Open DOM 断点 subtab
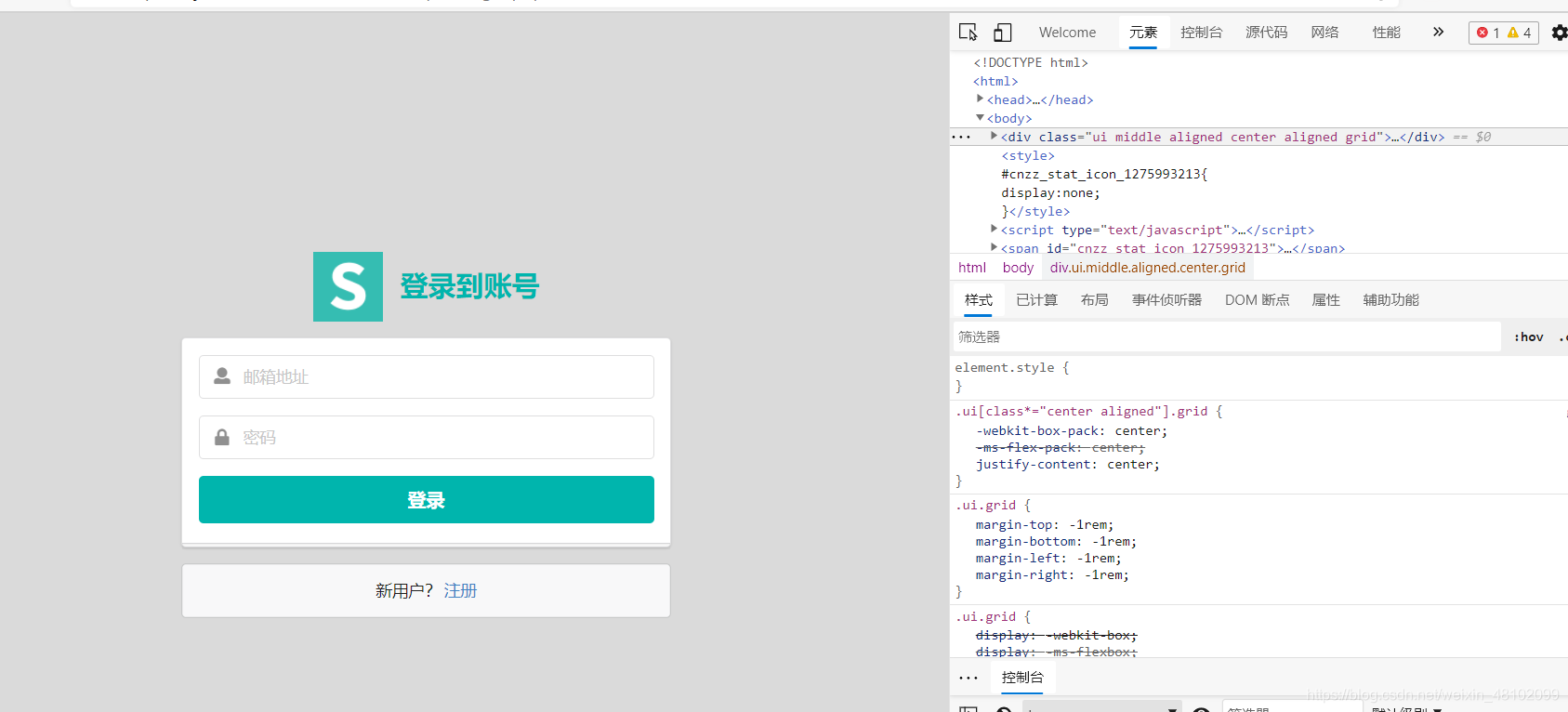This screenshot has width=1568, height=712. coord(1257,300)
